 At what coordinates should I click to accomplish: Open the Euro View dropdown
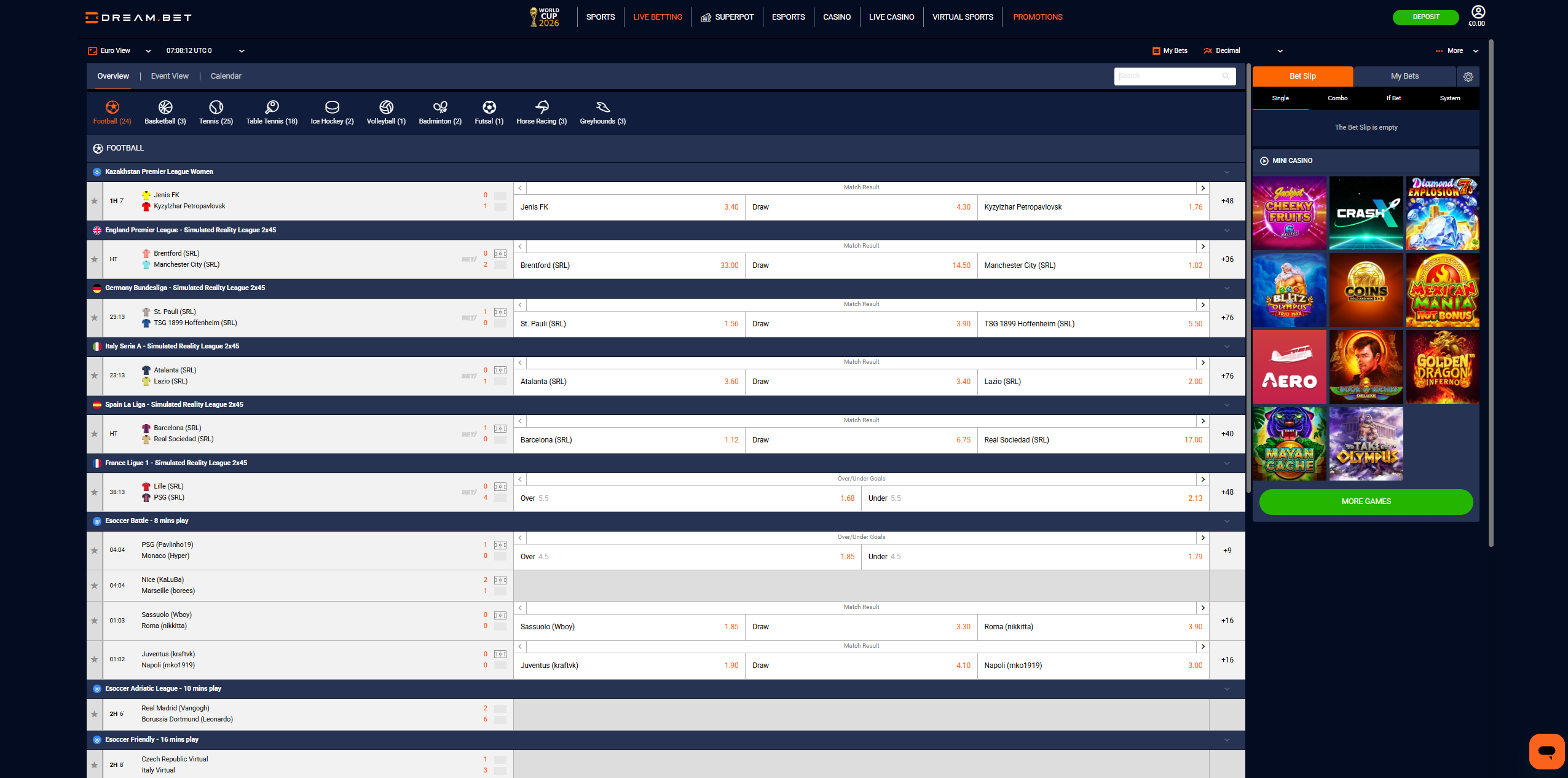click(120, 51)
